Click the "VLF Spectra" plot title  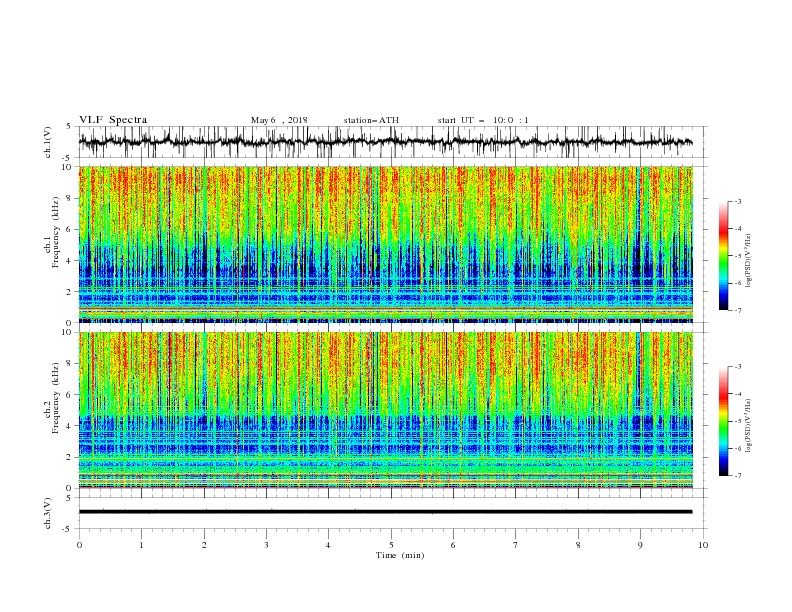pyautogui.click(x=113, y=120)
